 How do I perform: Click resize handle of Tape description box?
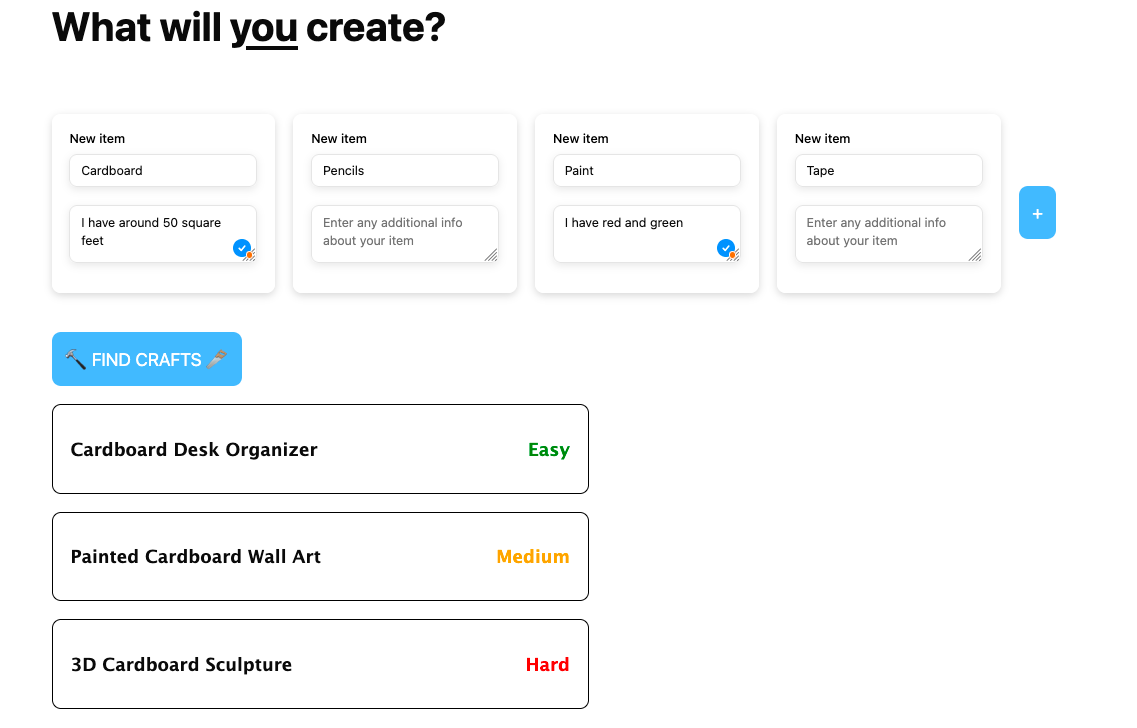975,255
